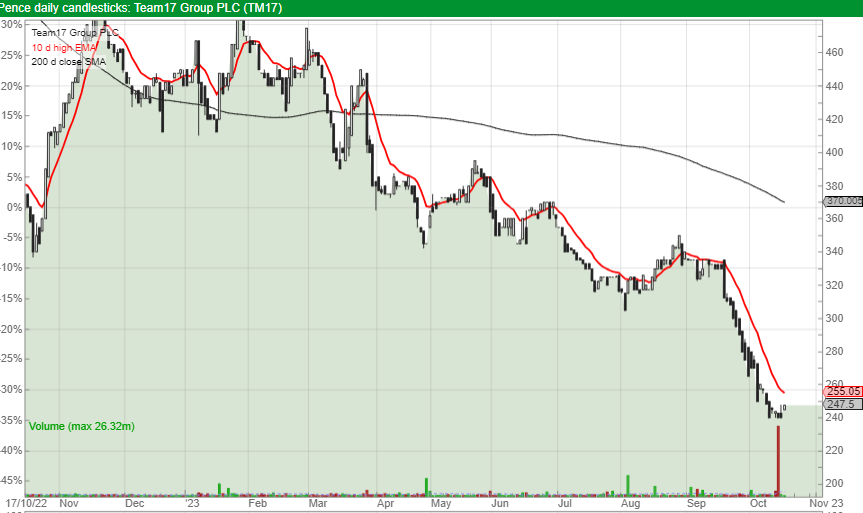863x513 pixels.
Task: Click the chart title Team17 Group PLC (TM17)
Action: [208, 8]
